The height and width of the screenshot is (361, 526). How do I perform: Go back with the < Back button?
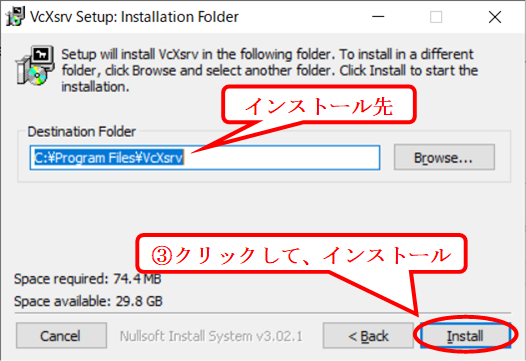click(368, 336)
